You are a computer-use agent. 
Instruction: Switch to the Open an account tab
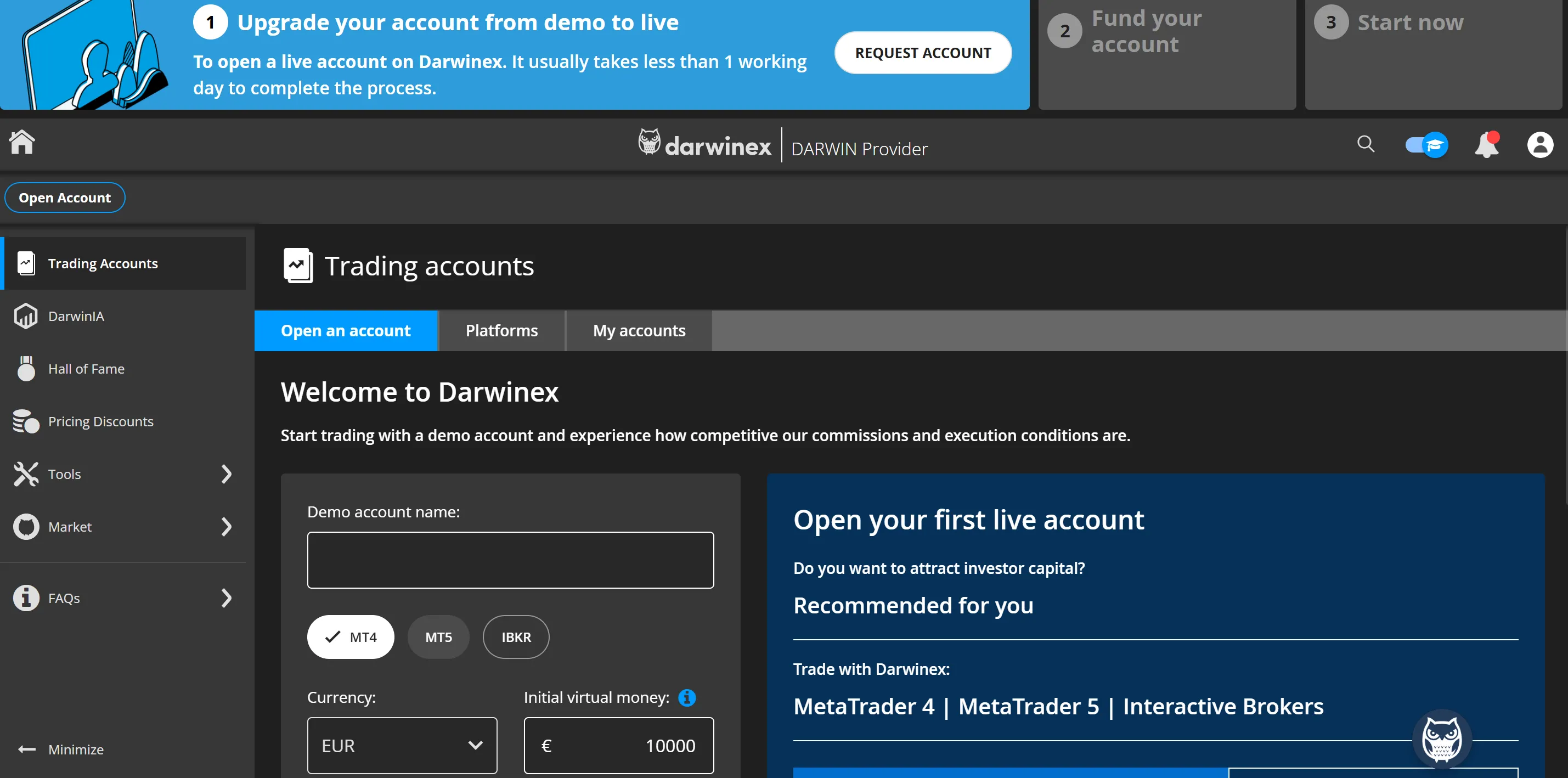[x=346, y=330]
